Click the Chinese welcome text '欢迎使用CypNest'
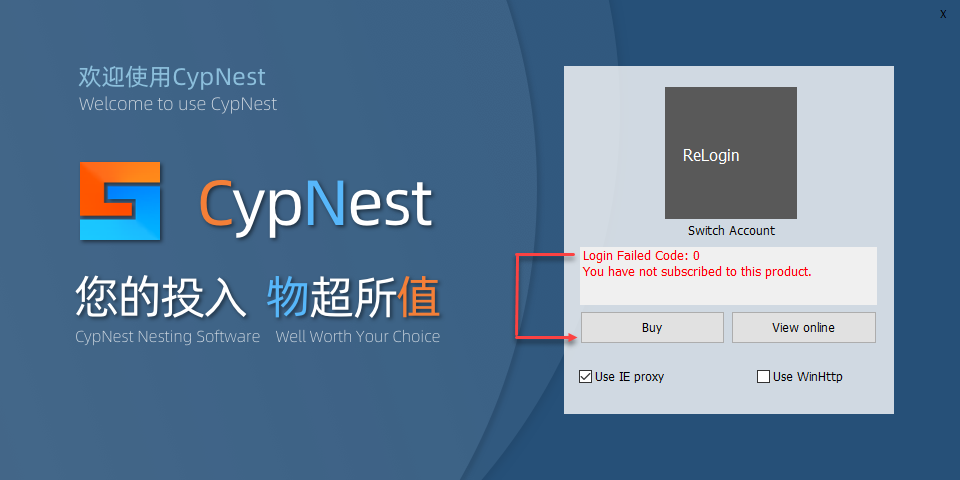The width and height of the screenshot is (960, 480). 172,77
